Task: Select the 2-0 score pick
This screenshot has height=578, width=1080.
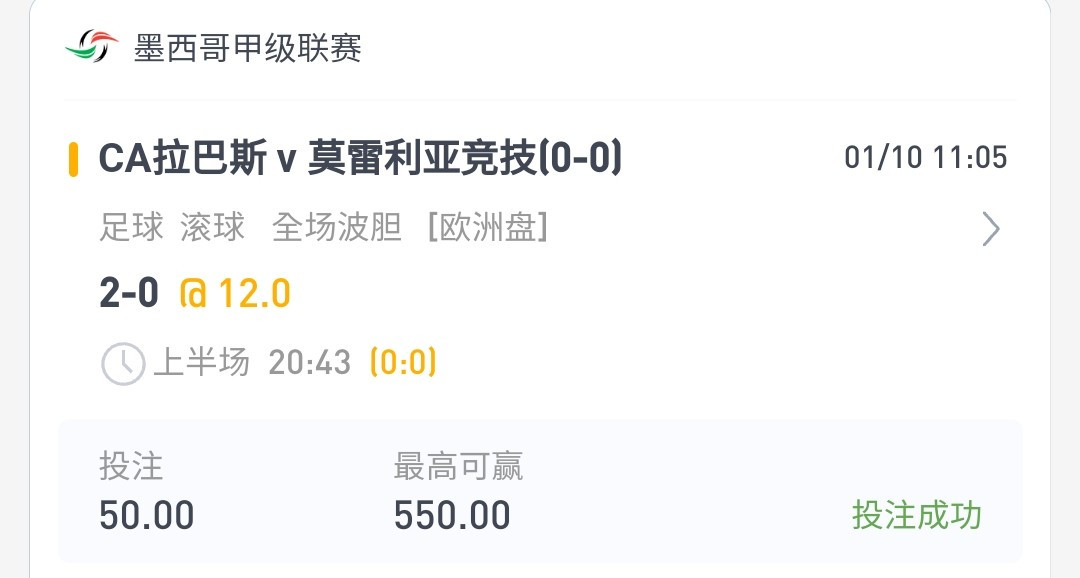Action: point(129,293)
